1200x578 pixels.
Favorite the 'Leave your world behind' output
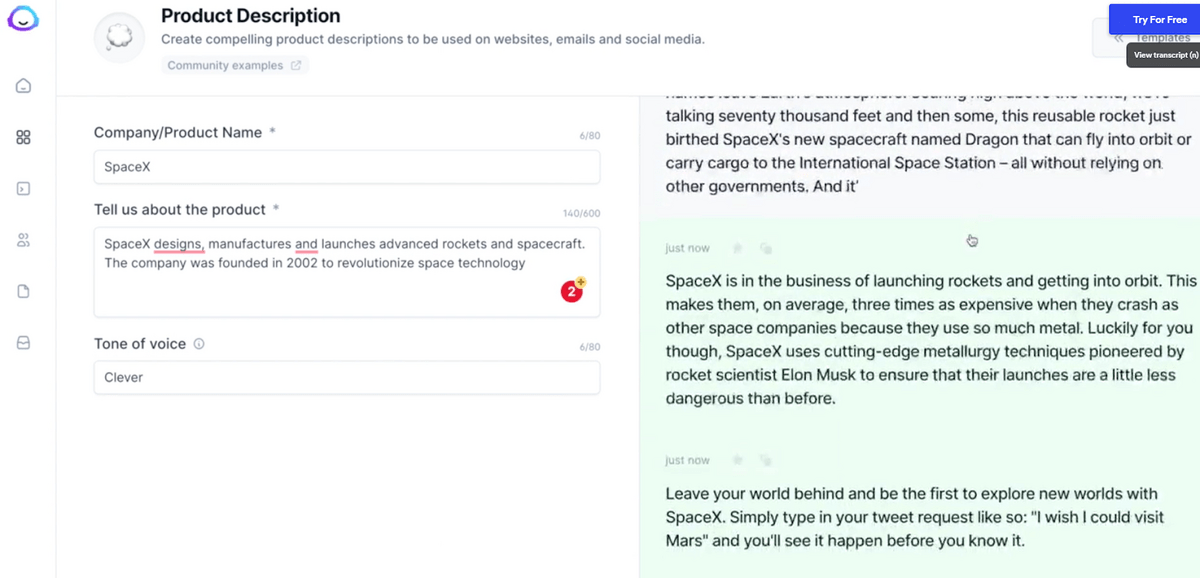click(x=737, y=460)
